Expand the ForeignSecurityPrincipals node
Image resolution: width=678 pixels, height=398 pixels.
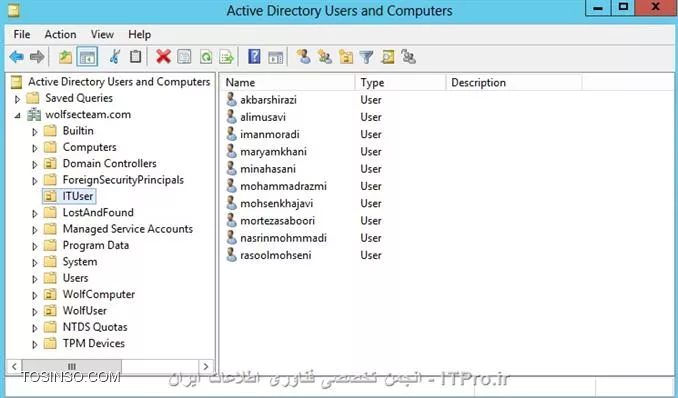[35, 181]
